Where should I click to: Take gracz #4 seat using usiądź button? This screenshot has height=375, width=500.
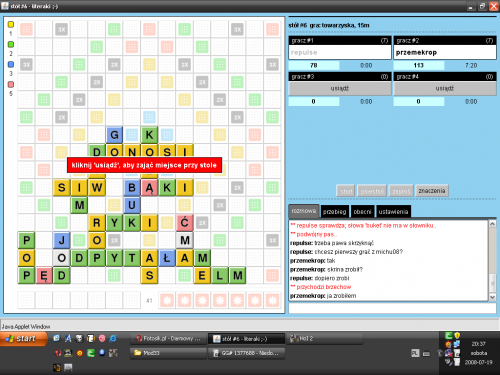coord(445,88)
